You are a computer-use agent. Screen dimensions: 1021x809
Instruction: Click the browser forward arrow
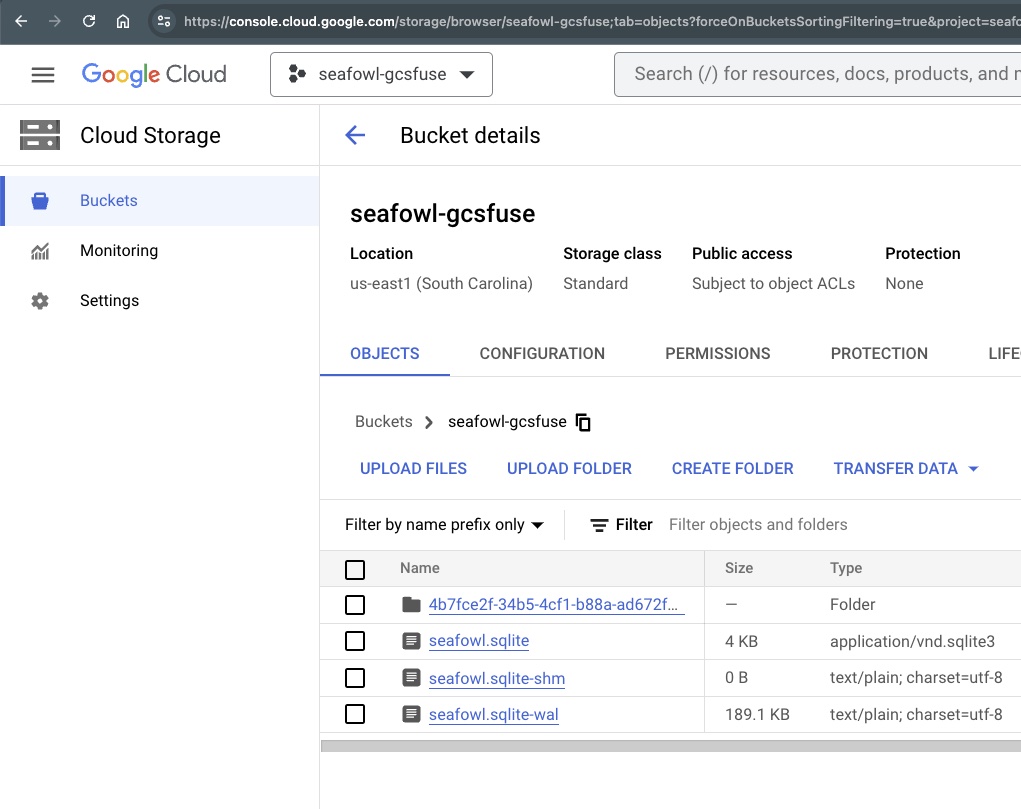click(x=55, y=21)
